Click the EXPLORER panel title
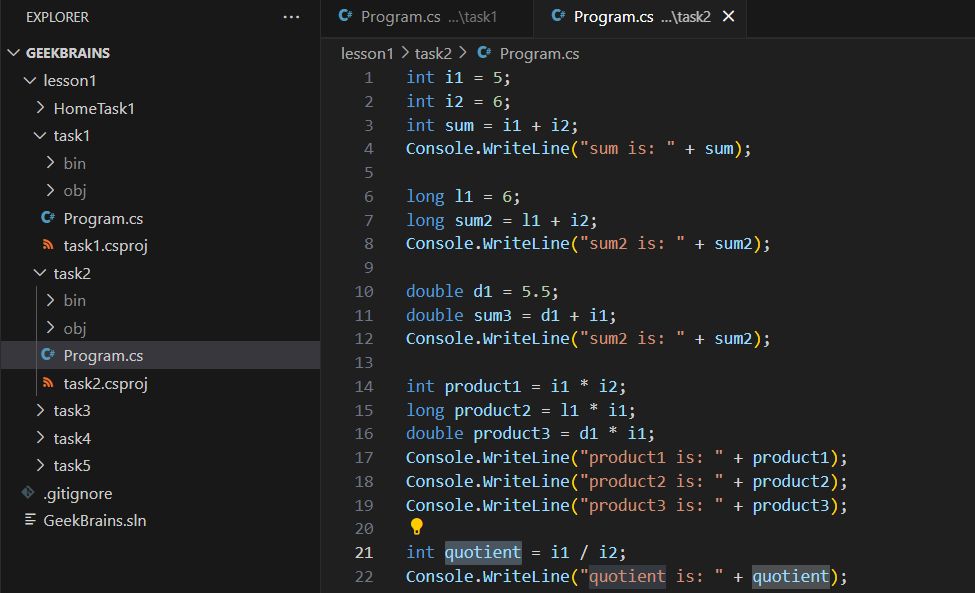 click(57, 17)
